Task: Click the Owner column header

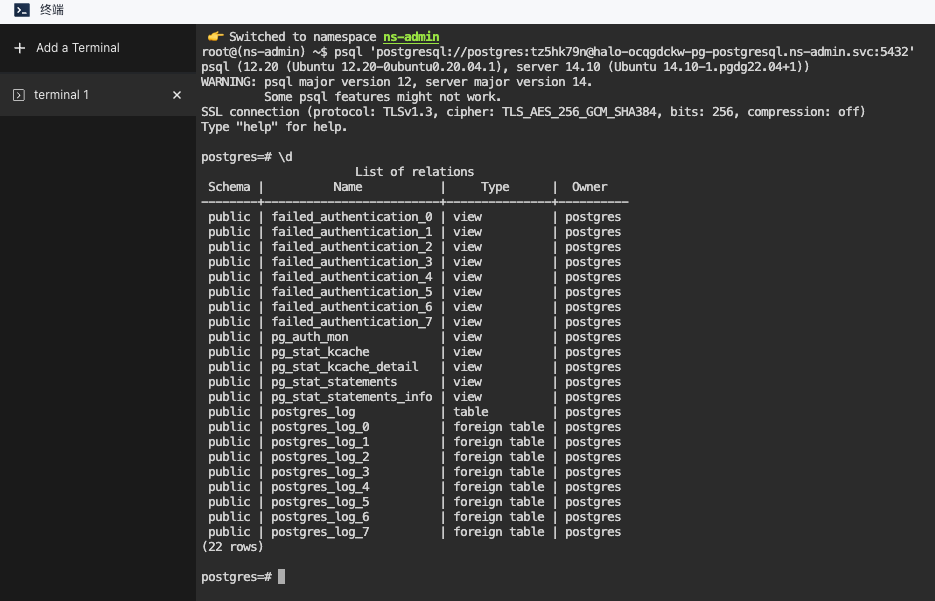Action: click(x=589, y=186)
